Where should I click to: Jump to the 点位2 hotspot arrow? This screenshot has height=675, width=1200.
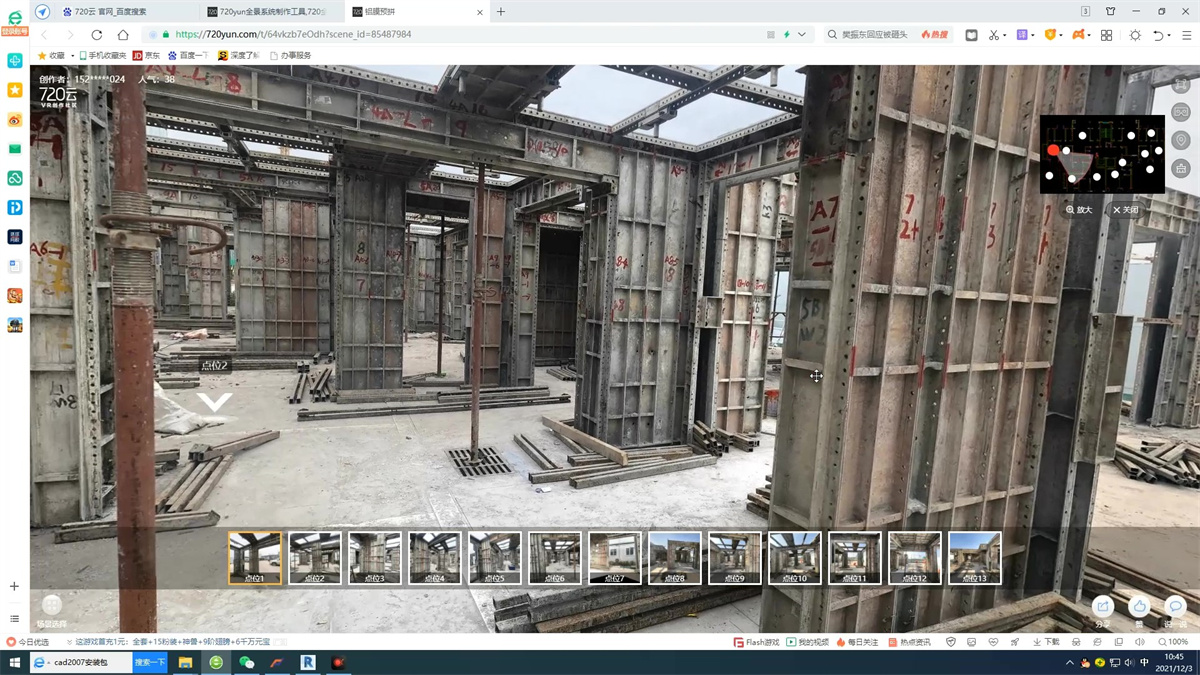click(214, 401)
